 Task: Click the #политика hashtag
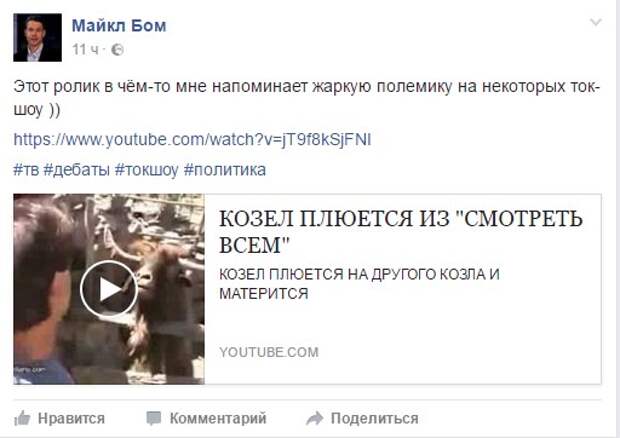225,170
